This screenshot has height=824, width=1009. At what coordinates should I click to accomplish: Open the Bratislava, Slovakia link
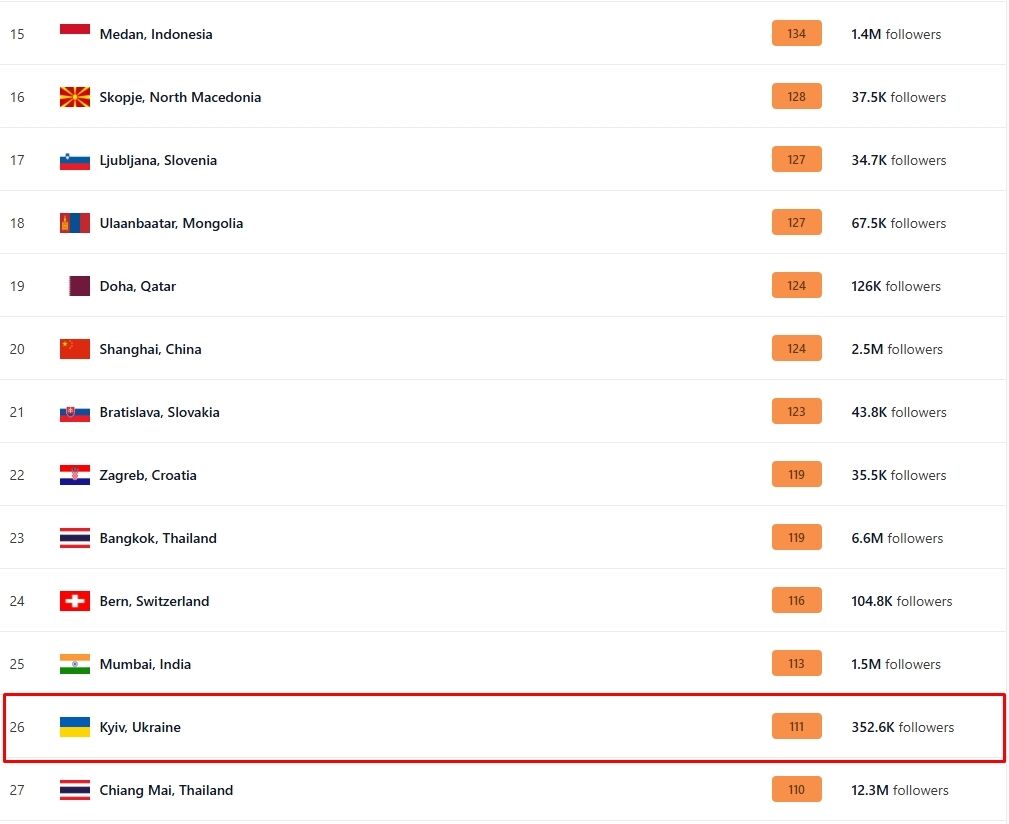point(159,412)
